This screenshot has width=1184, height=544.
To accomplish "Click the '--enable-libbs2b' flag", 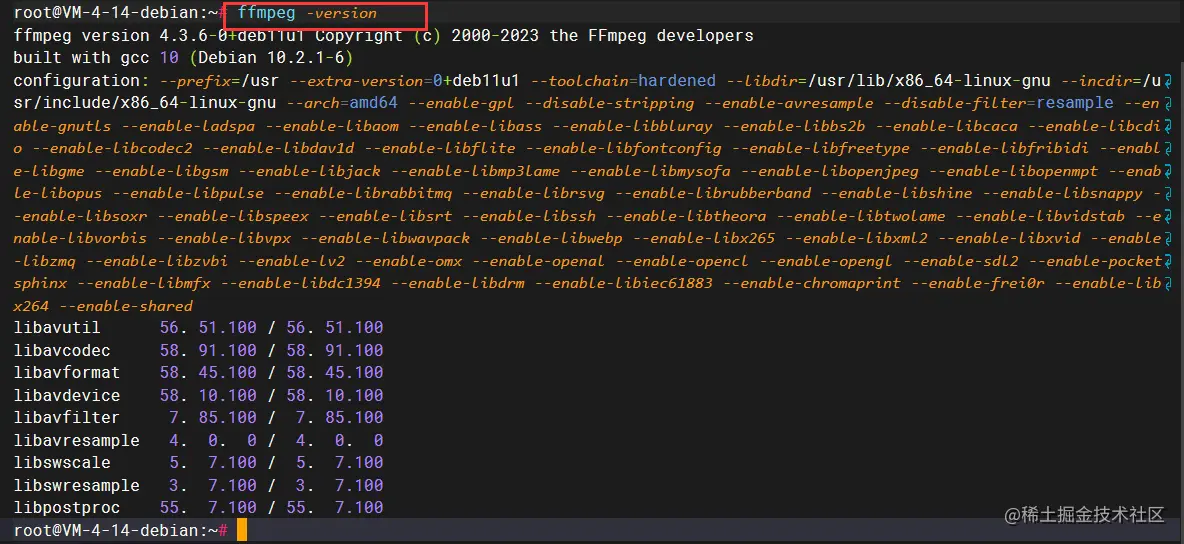I will 795,125.
